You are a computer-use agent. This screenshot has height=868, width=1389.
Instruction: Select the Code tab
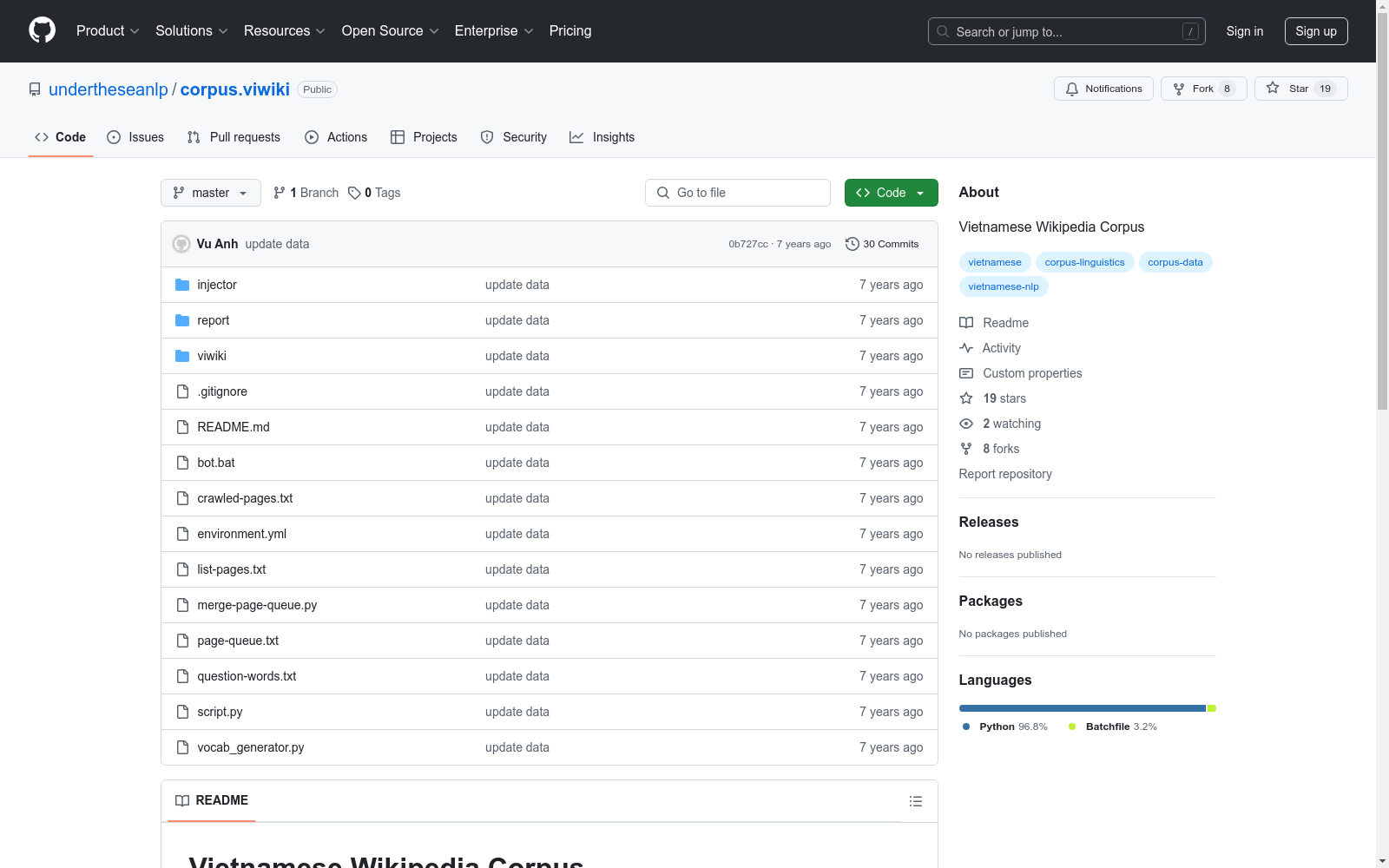coord(61,137)
